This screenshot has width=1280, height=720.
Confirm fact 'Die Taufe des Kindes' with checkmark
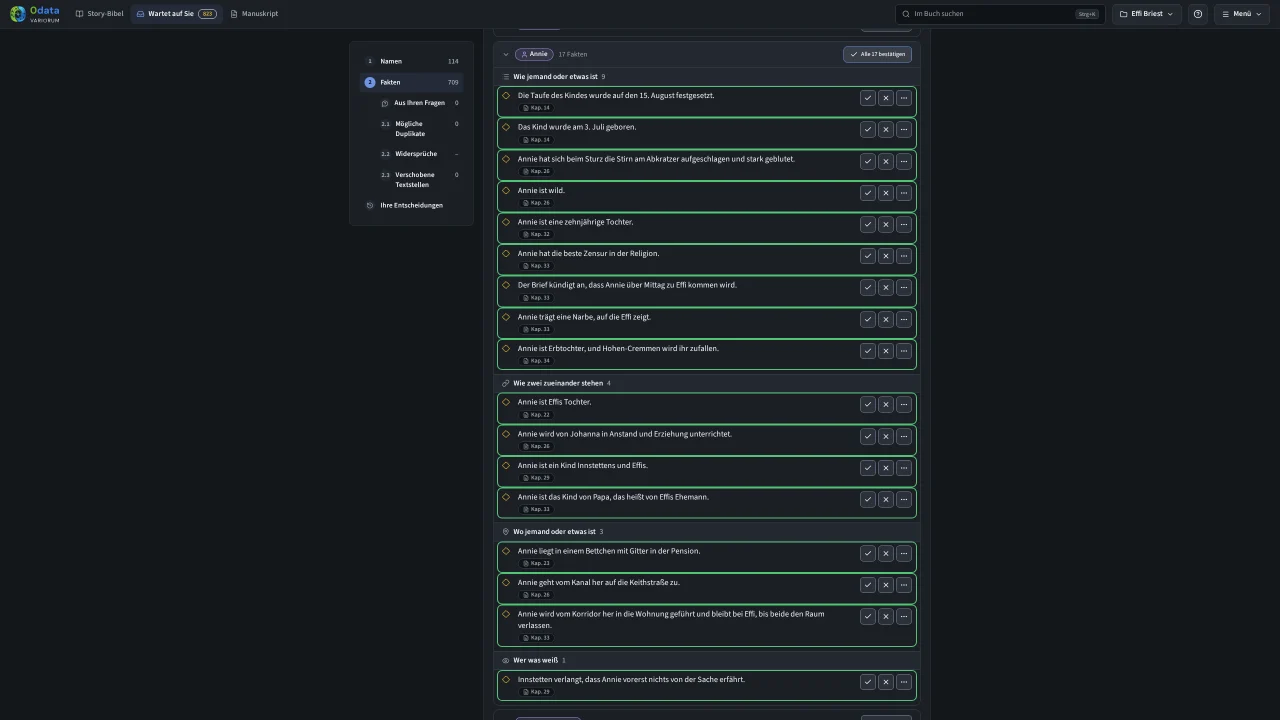868,98
